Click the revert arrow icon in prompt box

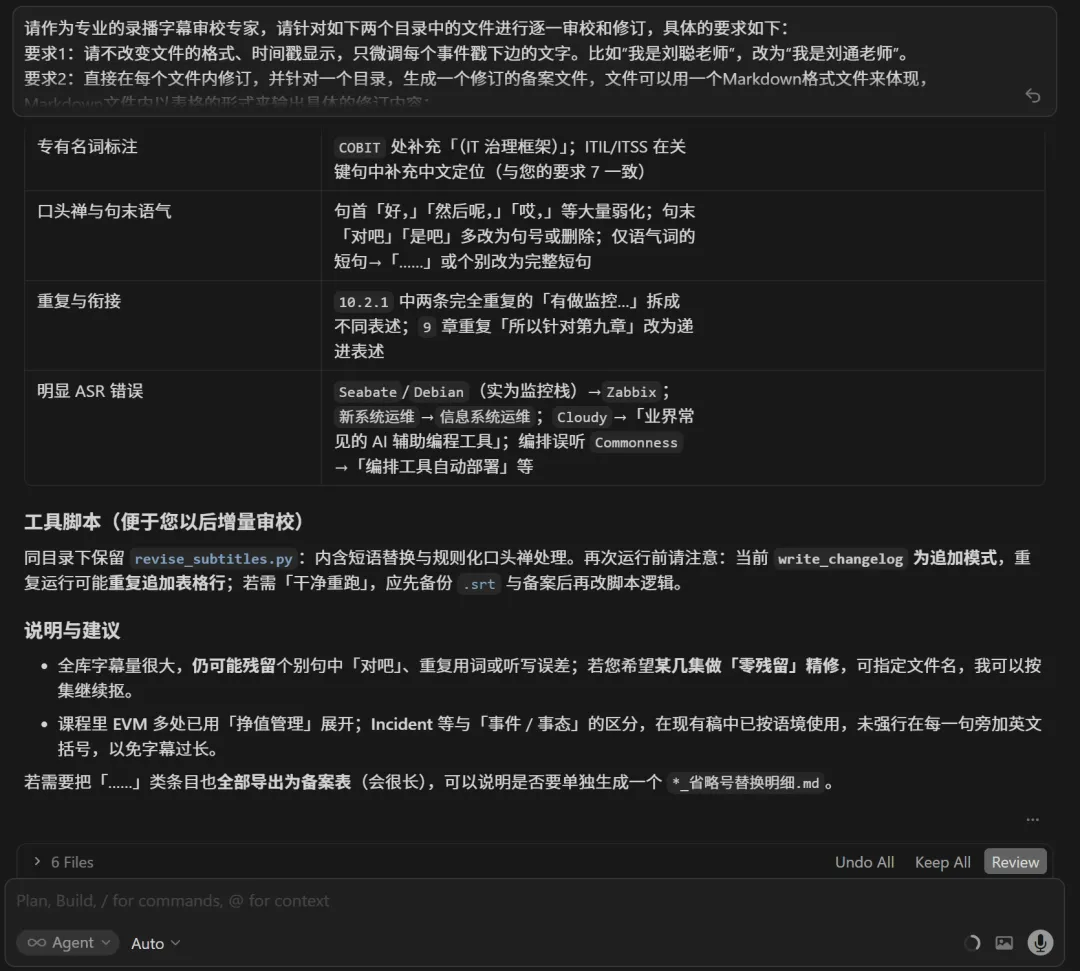click(1032, 96)
